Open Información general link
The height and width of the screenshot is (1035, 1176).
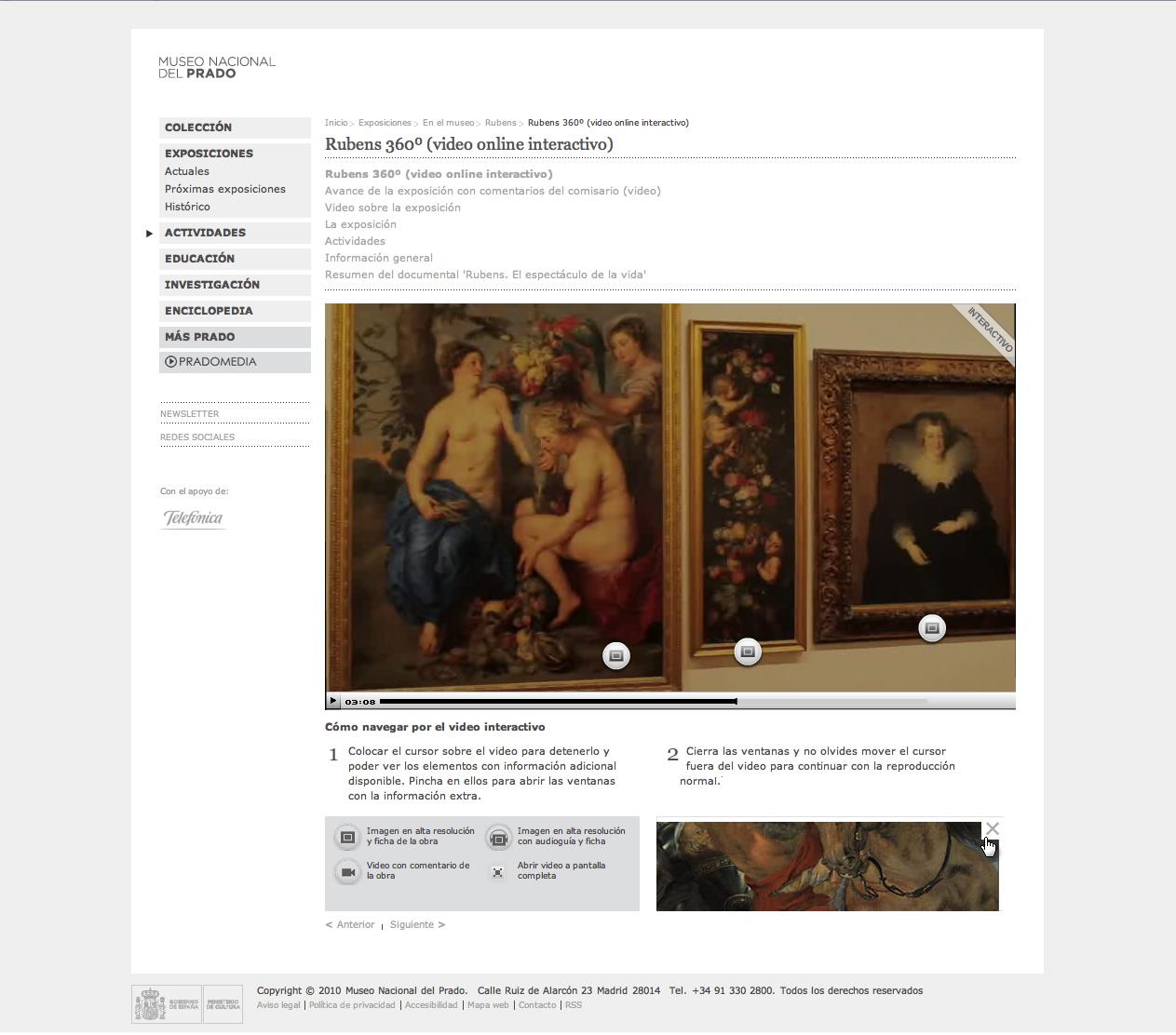[379, 258]
